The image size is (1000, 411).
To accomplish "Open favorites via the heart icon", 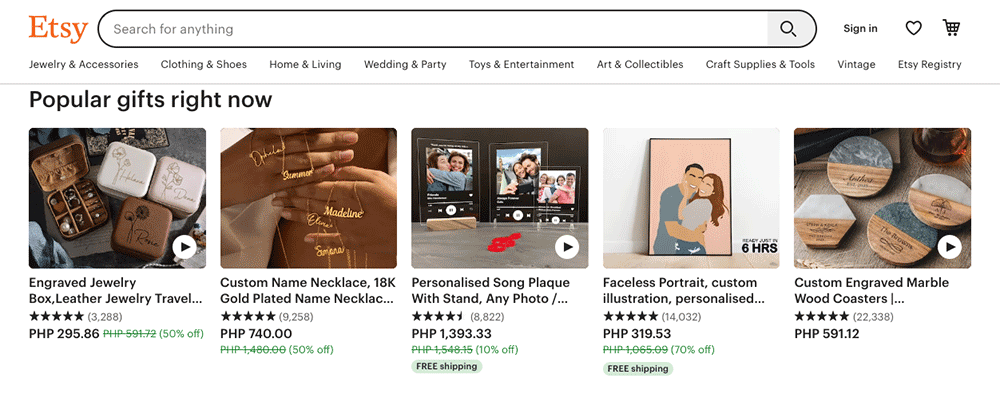I will pos(913,29).
